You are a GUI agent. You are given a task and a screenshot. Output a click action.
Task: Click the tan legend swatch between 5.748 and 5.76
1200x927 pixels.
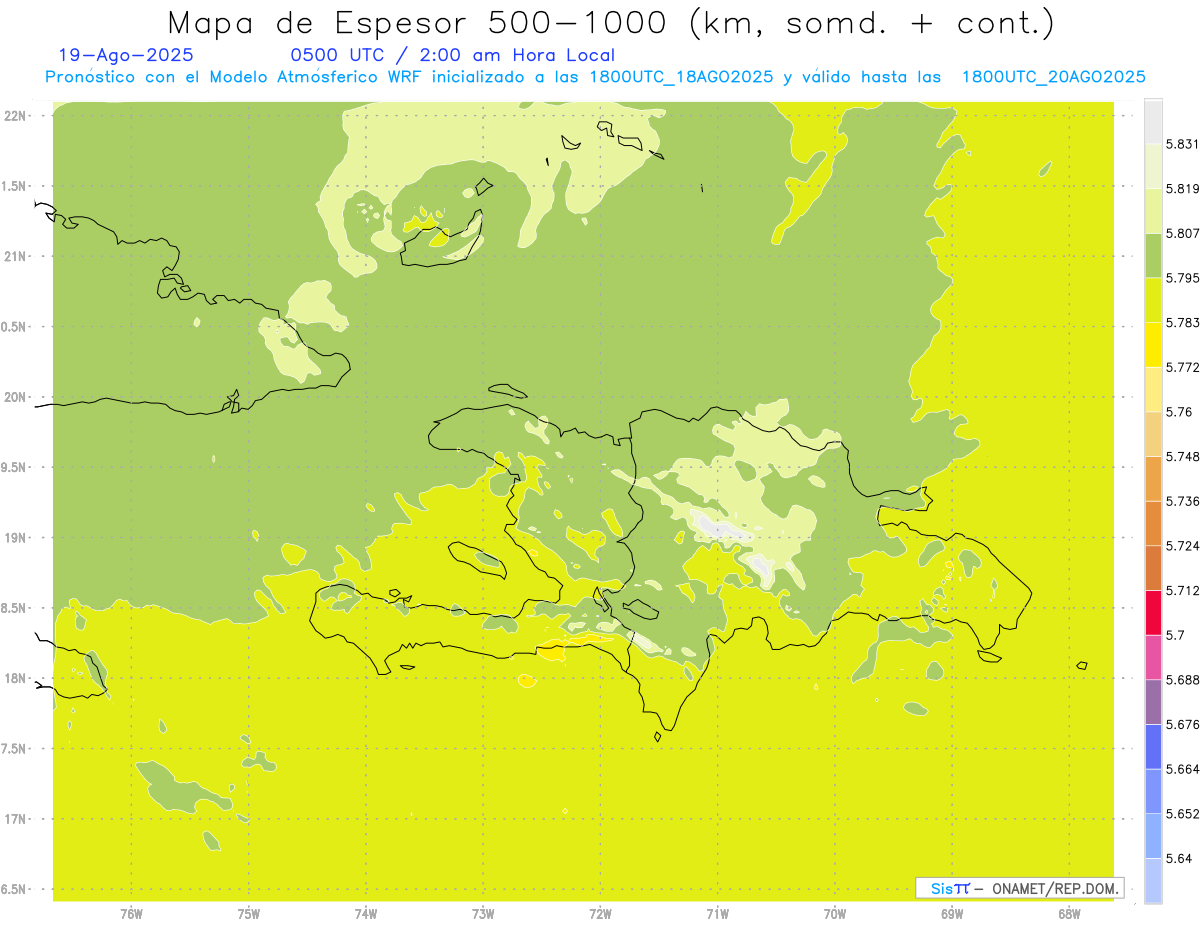point(1153,434)
